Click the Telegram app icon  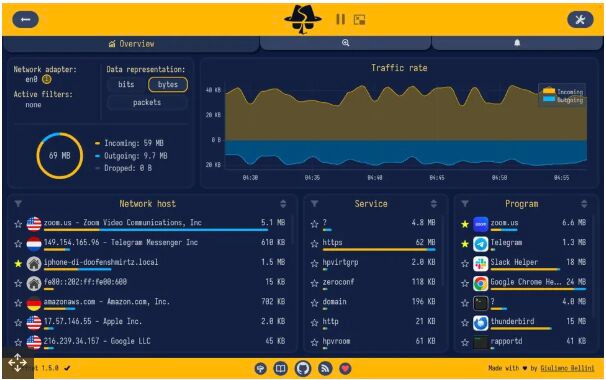point(480,244)
